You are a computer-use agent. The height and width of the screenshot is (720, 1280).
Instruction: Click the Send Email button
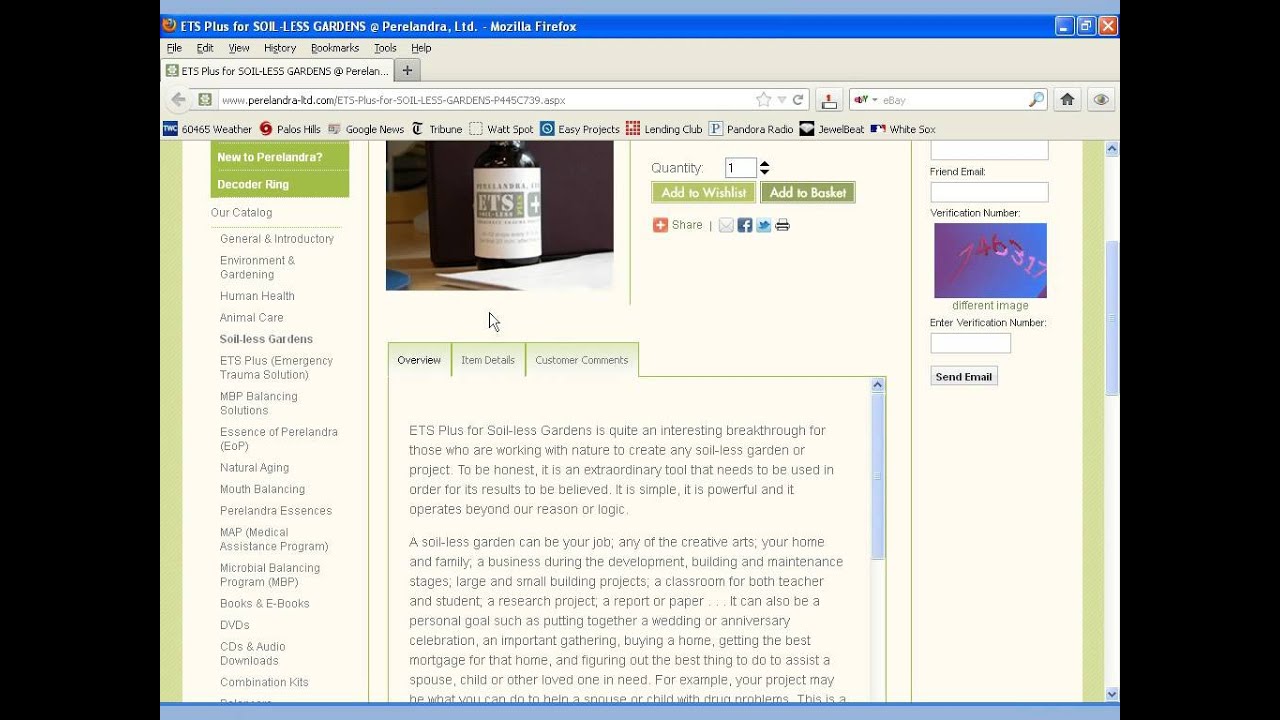click(x=964, y=377)
